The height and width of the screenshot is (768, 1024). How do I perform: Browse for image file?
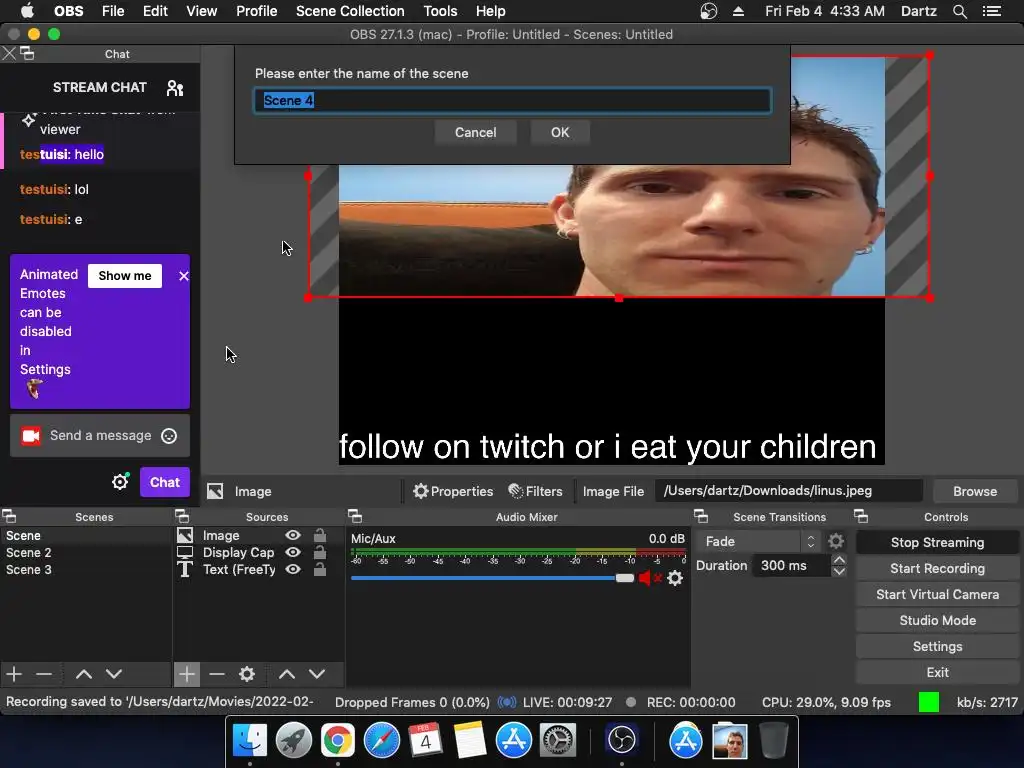[x=975, y=491]
